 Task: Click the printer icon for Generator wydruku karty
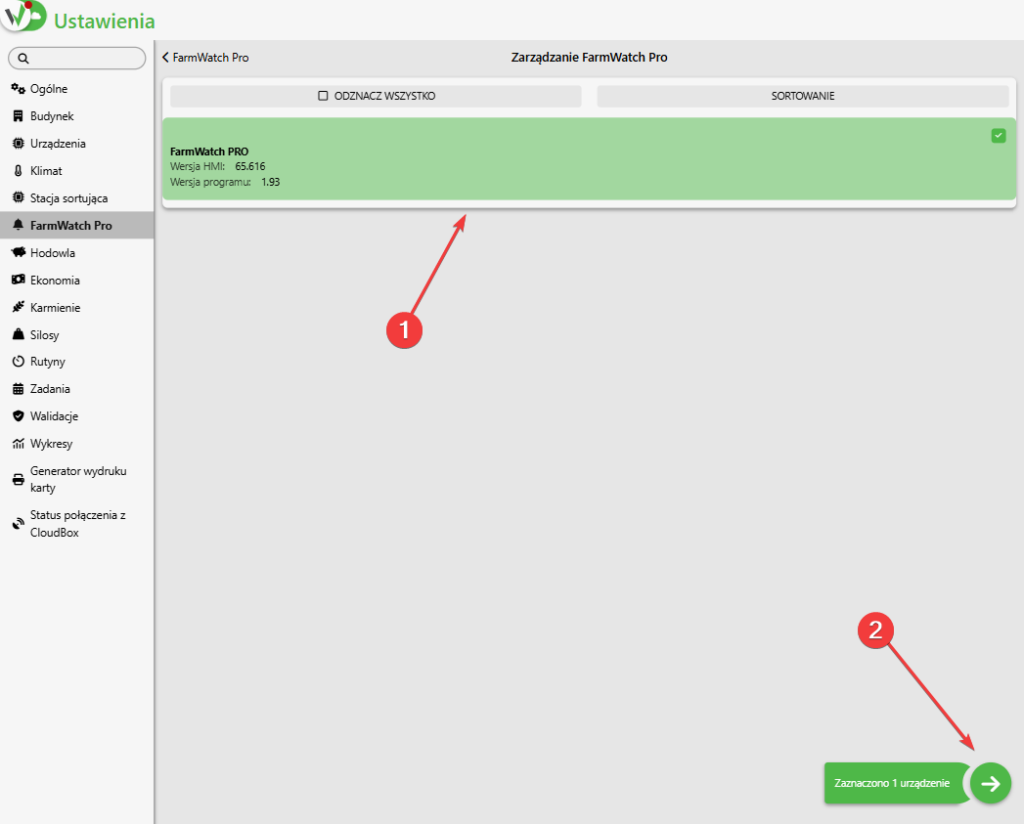[18, 480]
